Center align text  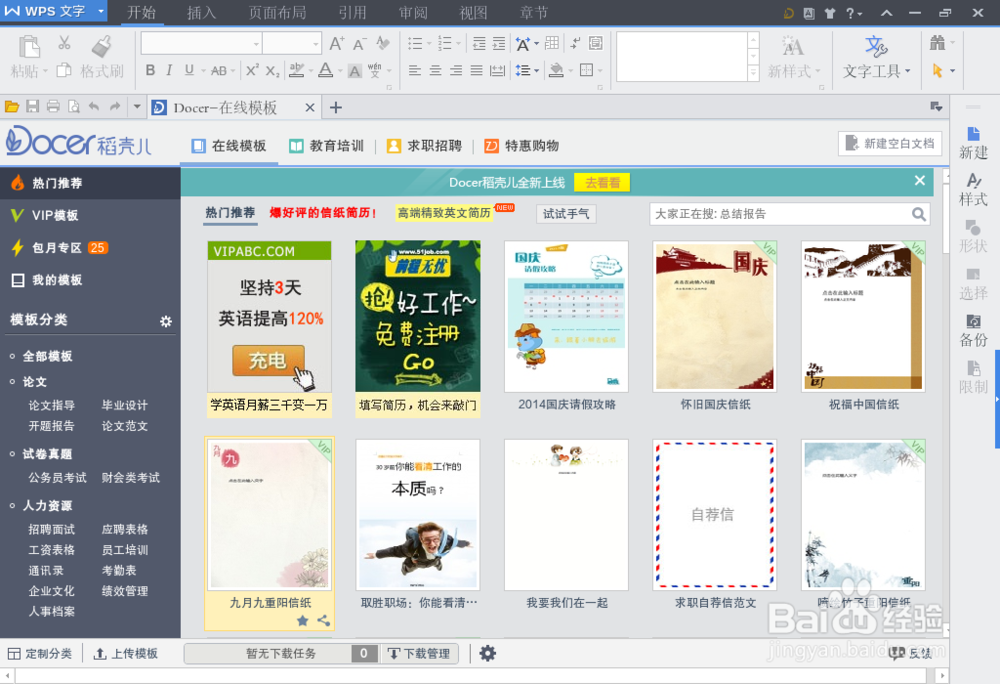[x=436, y=70]
